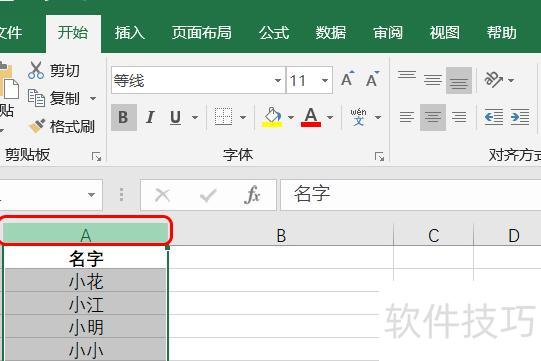541x361 pixels.
Task: Increase indent
Action: [x=520, y=117]
